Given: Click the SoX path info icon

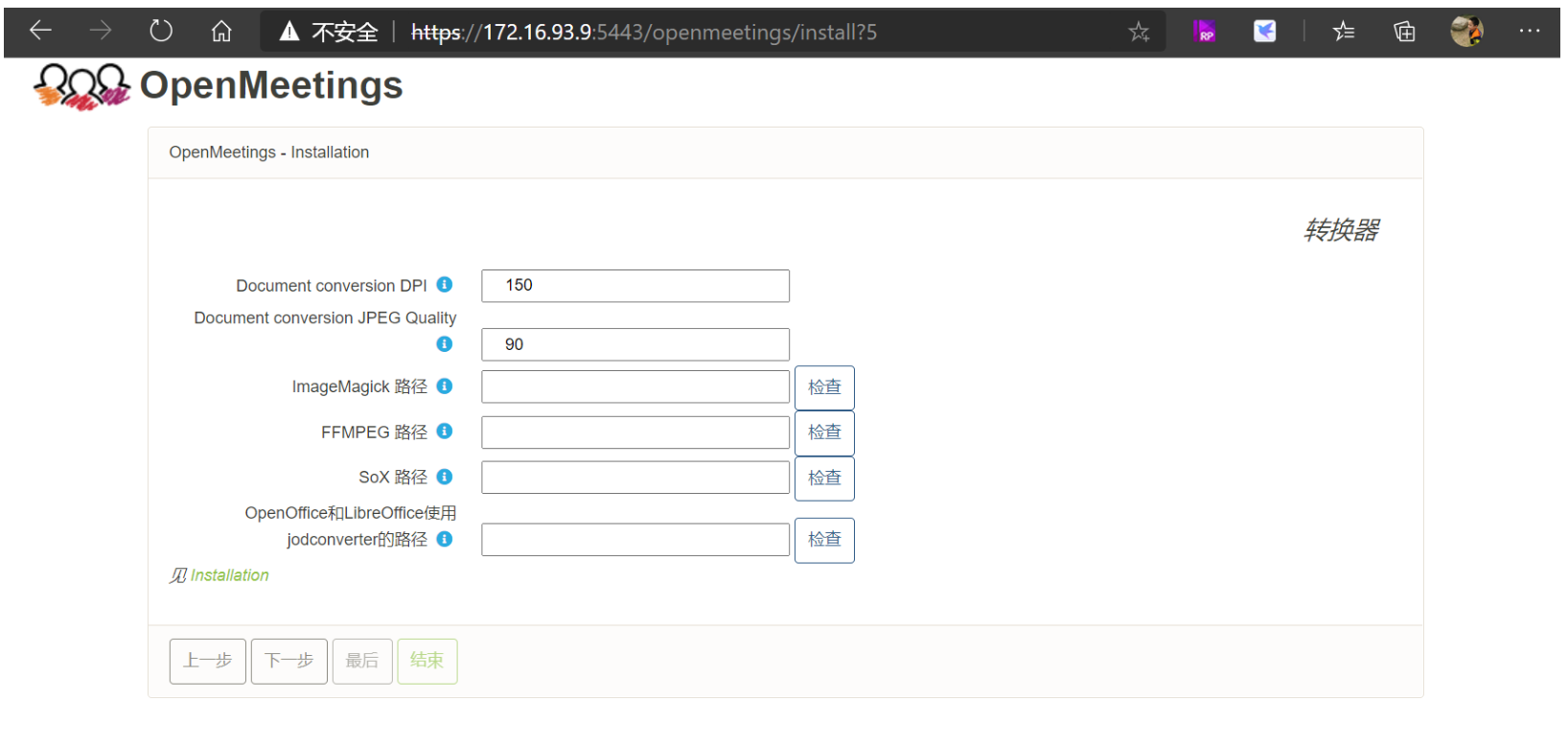Looking at the screenshot, I should [444, 477].
